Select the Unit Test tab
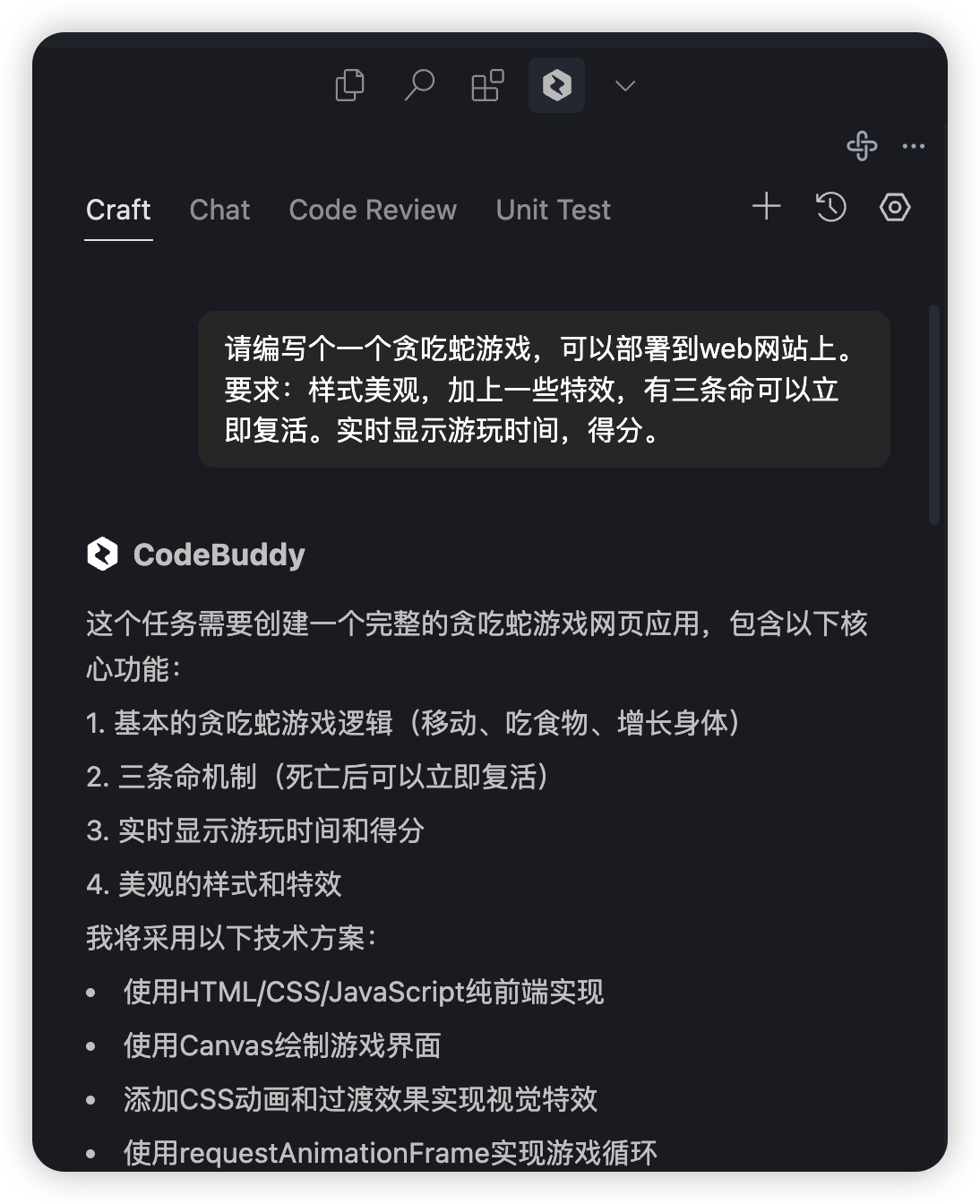Screen dimensions: 980x1204 click(x=552, y=210)
